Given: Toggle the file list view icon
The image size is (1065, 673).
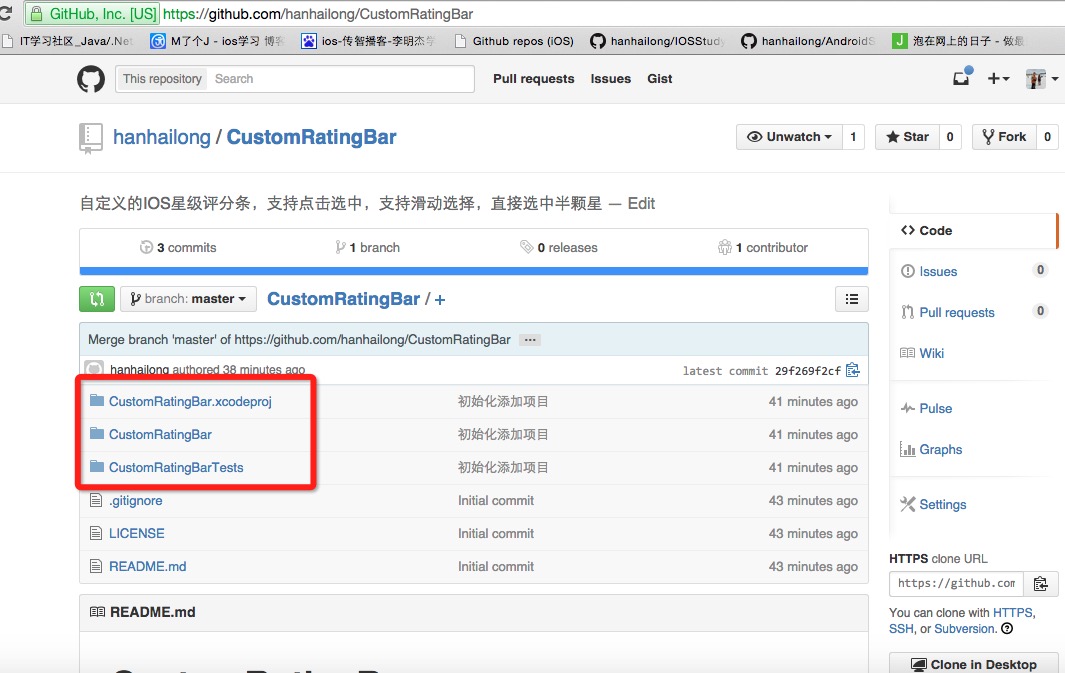Looking at the screenshot, I should point(852,299).
